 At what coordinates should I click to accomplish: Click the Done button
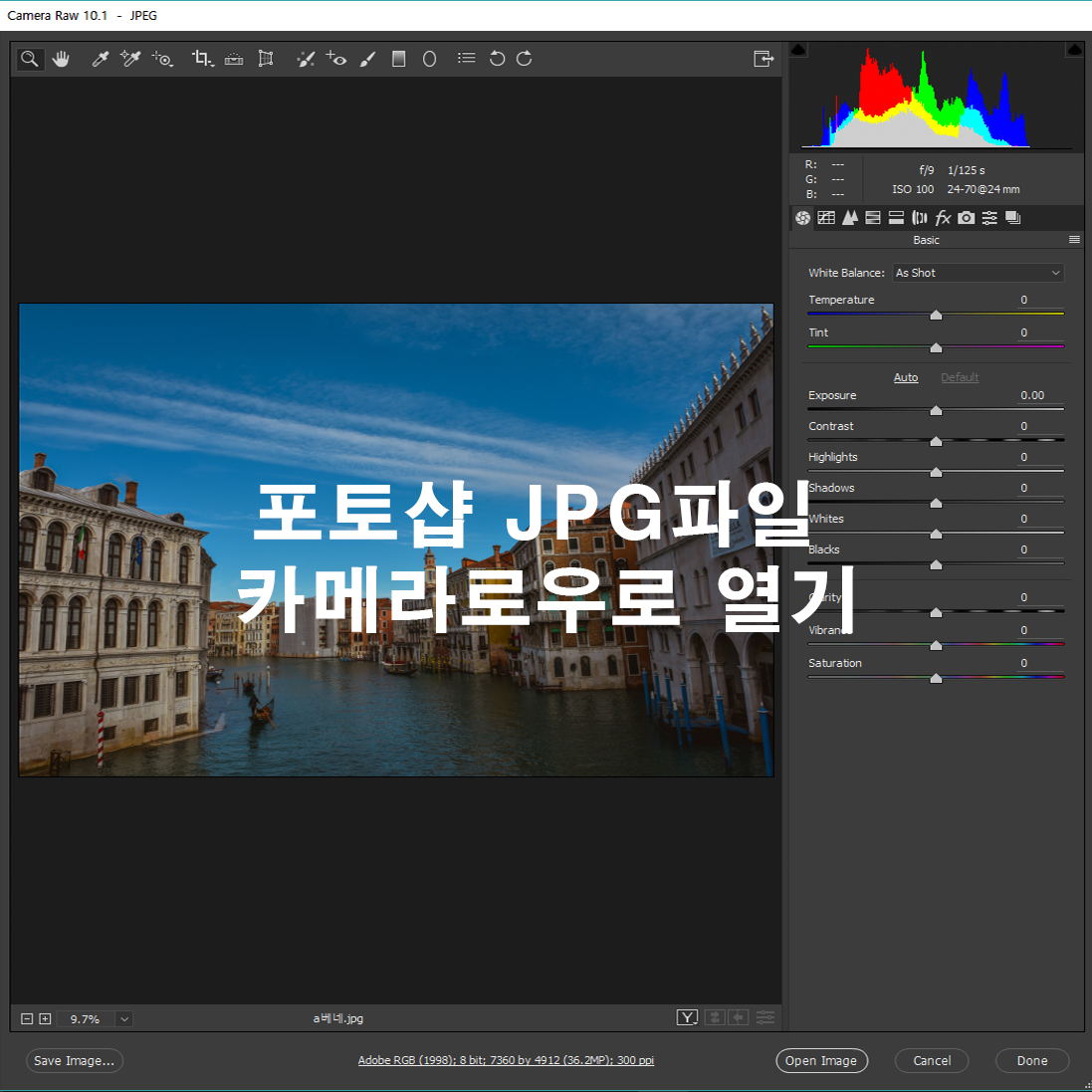[1032, 1061]
